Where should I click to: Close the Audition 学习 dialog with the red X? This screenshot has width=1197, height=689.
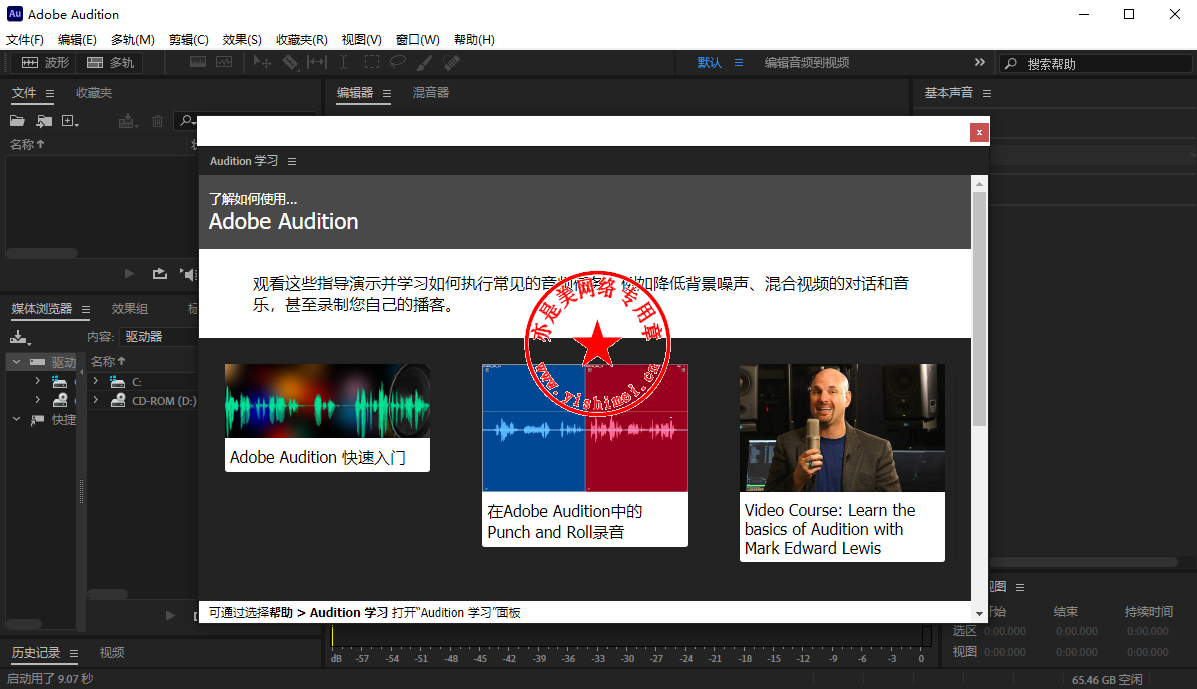tap(979, 133)
